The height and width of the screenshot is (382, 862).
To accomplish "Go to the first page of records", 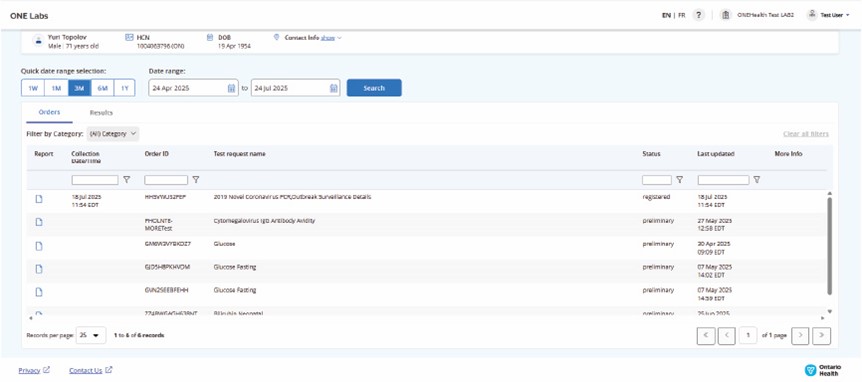I will point(706,335).
